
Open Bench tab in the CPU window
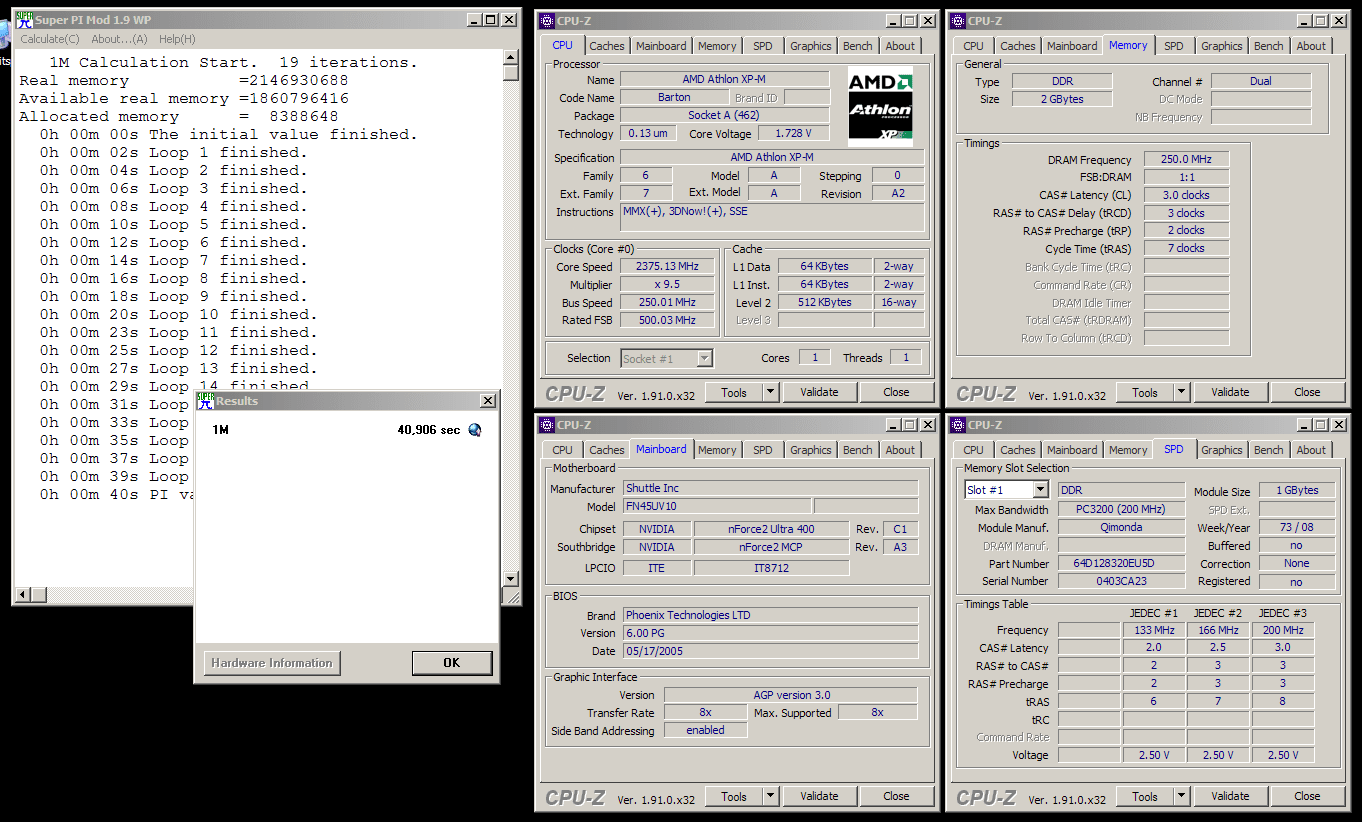858,46
